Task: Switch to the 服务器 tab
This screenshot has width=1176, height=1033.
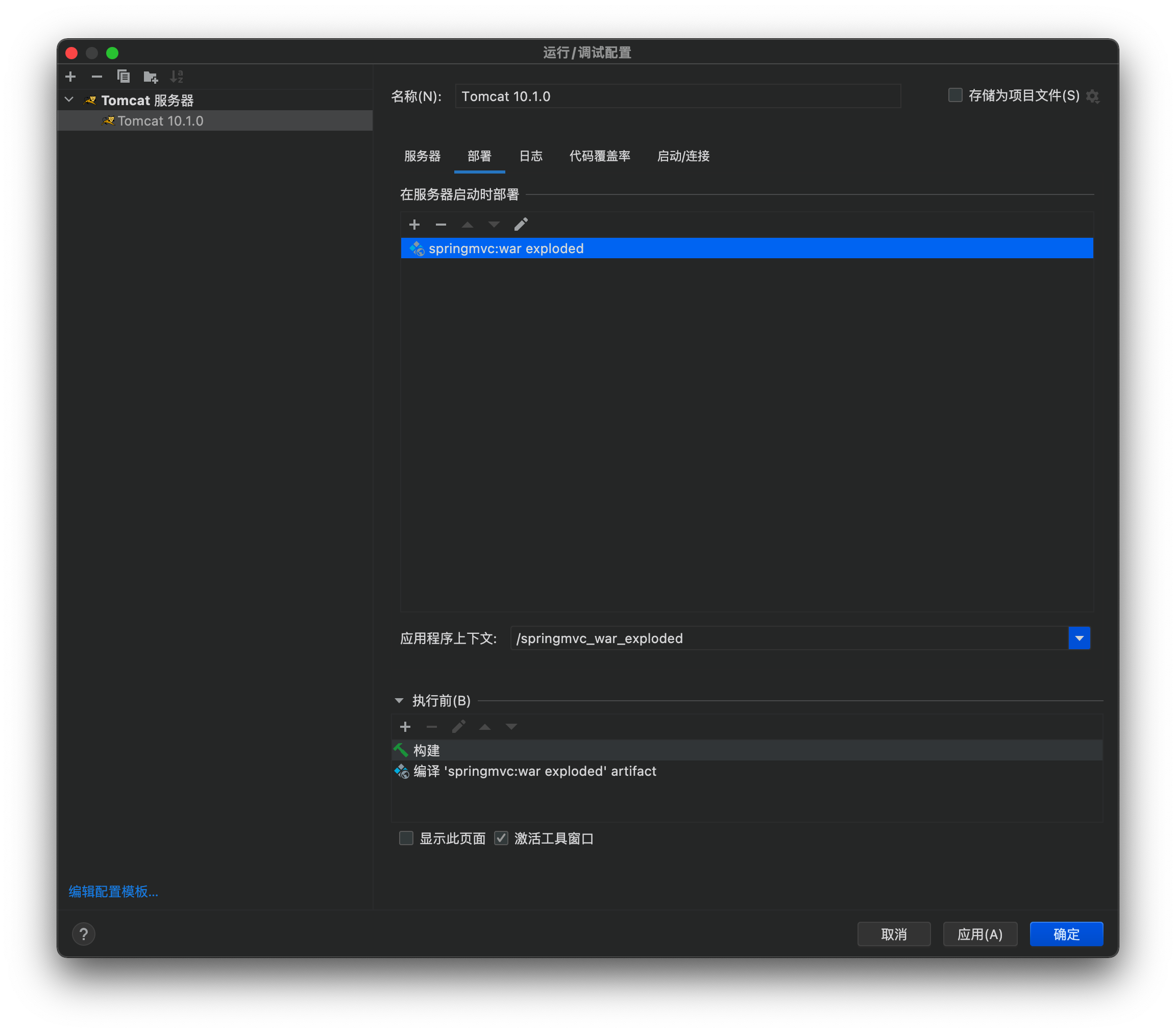Action: [422, 156]
